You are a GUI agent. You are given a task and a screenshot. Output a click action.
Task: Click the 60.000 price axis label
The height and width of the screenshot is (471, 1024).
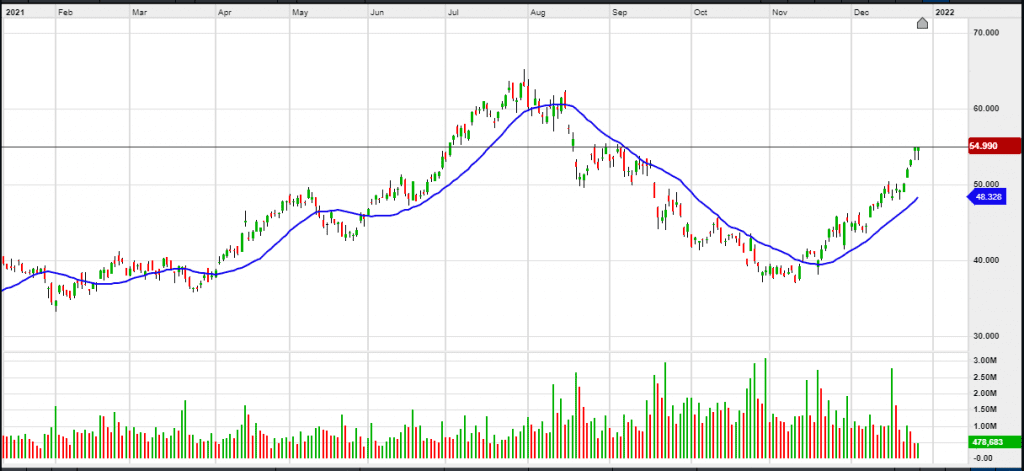[987, 109]
